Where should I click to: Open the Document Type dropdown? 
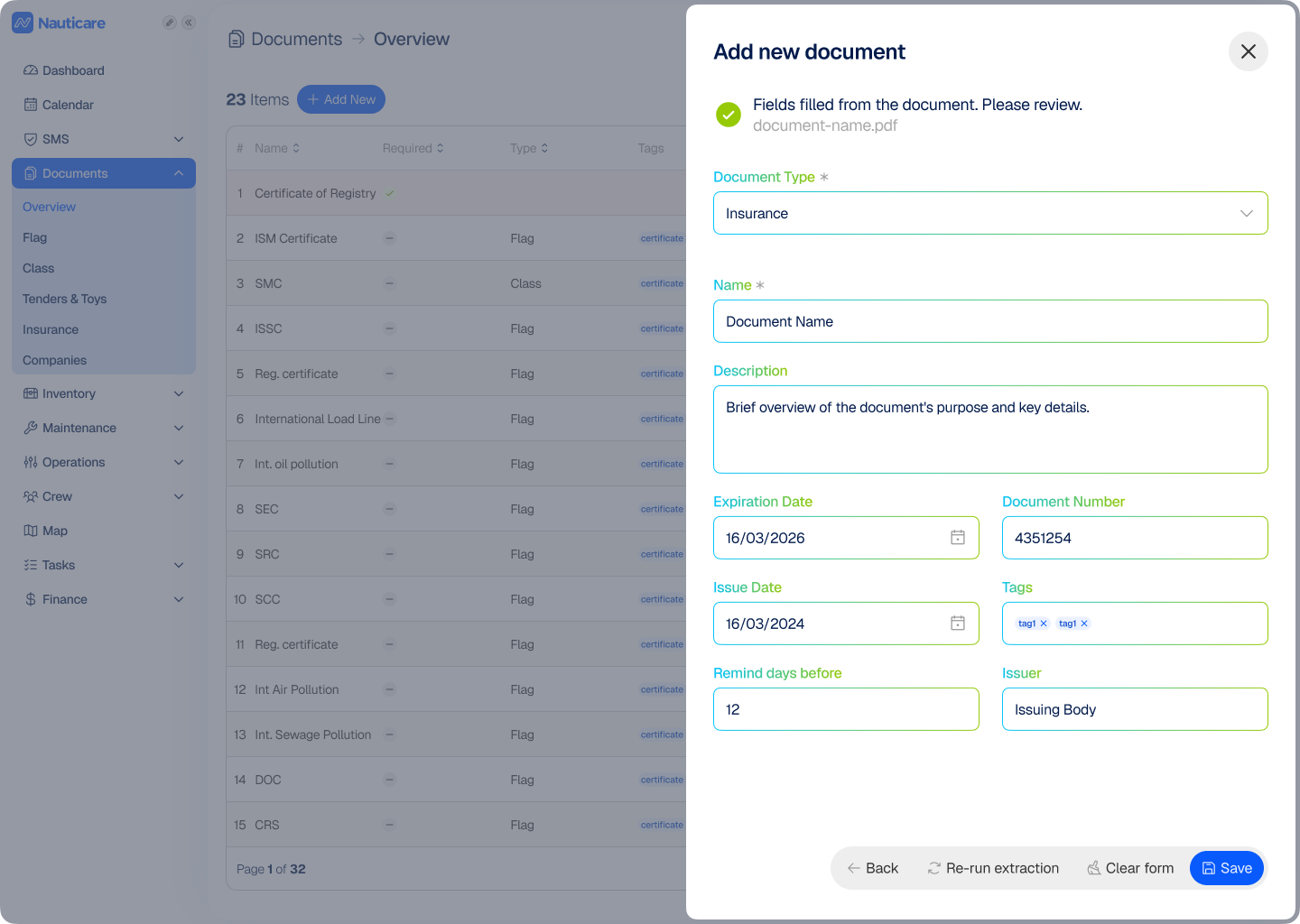click(990, 213)
